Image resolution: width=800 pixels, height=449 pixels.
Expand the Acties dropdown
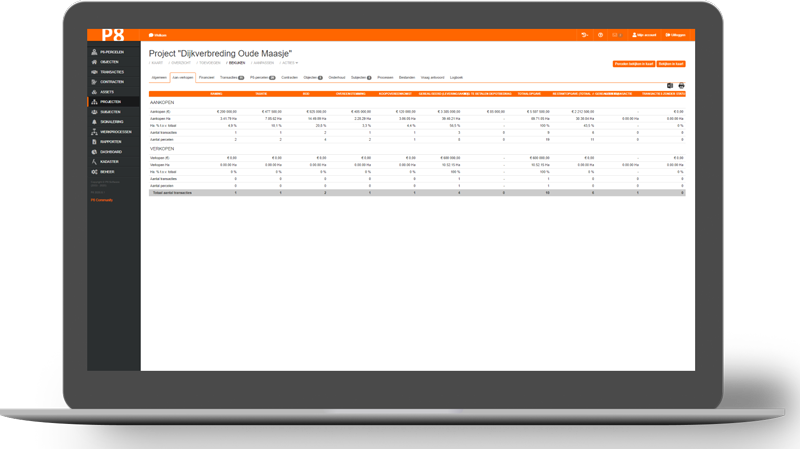290,63
